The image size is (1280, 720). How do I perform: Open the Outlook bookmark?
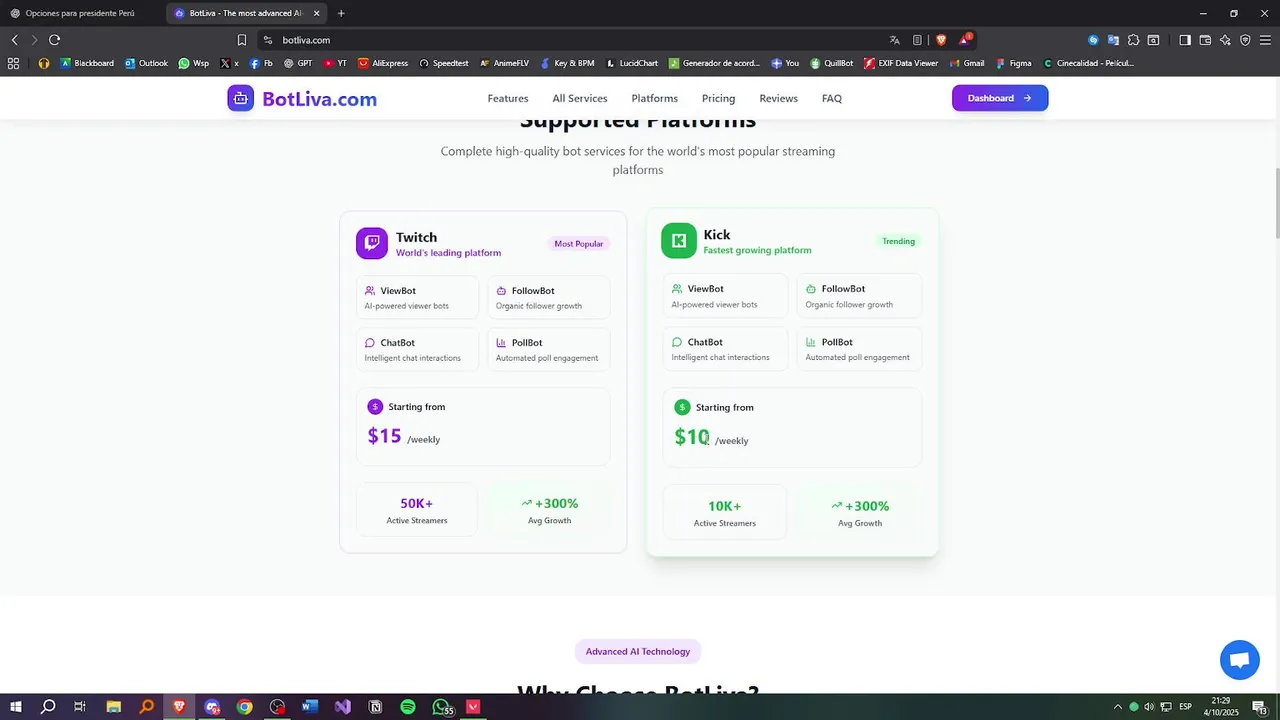[146, 63]
